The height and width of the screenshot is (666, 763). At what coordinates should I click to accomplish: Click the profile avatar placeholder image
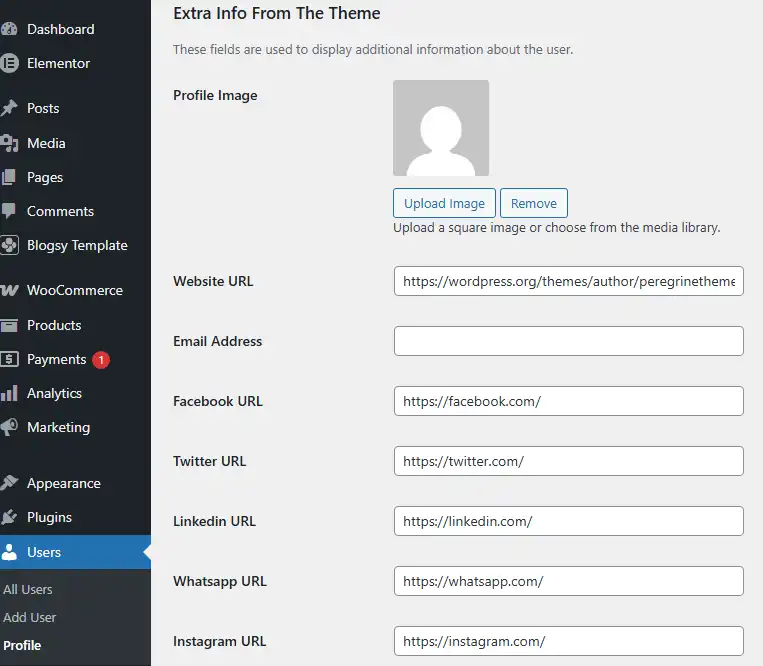[441, 128]
